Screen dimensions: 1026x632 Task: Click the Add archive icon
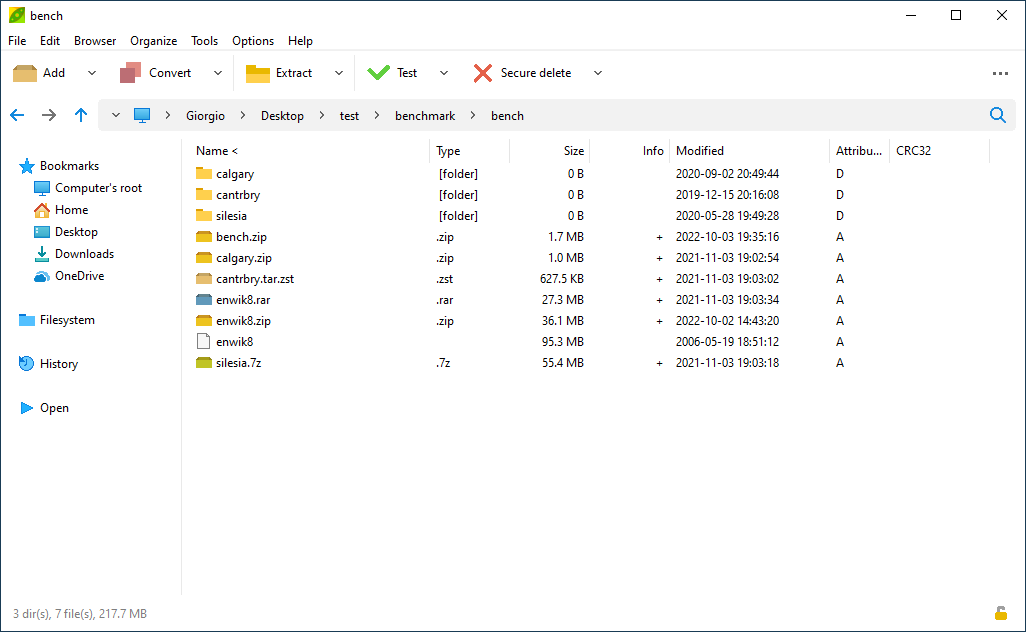click(24, 72)
